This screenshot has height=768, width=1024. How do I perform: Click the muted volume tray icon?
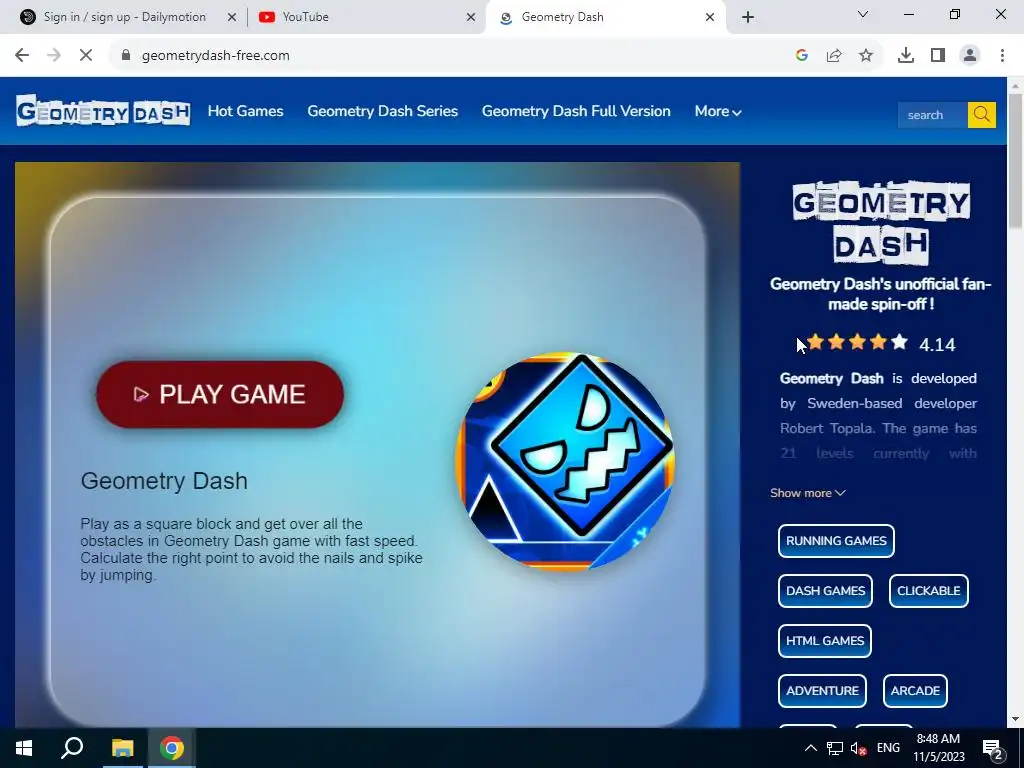click(859, 748)
